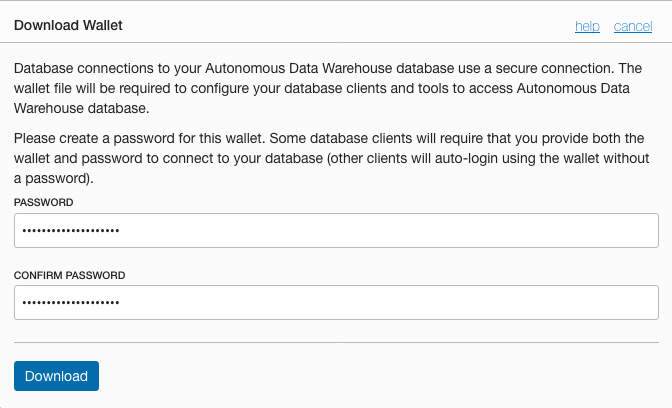The width and height of the screenshot is (672, 408).
Task: Click empty right end of Confirm Password field
Action: click(x=600, y=302)
